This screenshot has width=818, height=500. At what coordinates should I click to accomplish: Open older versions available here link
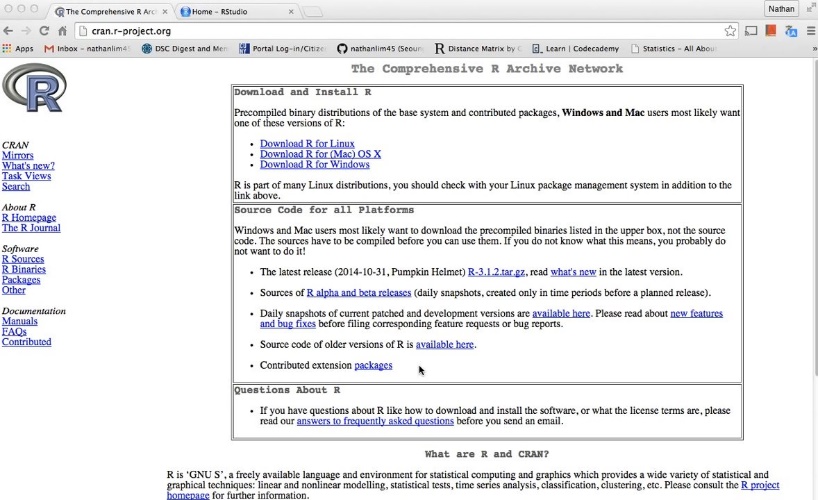[x=445, y=344]
